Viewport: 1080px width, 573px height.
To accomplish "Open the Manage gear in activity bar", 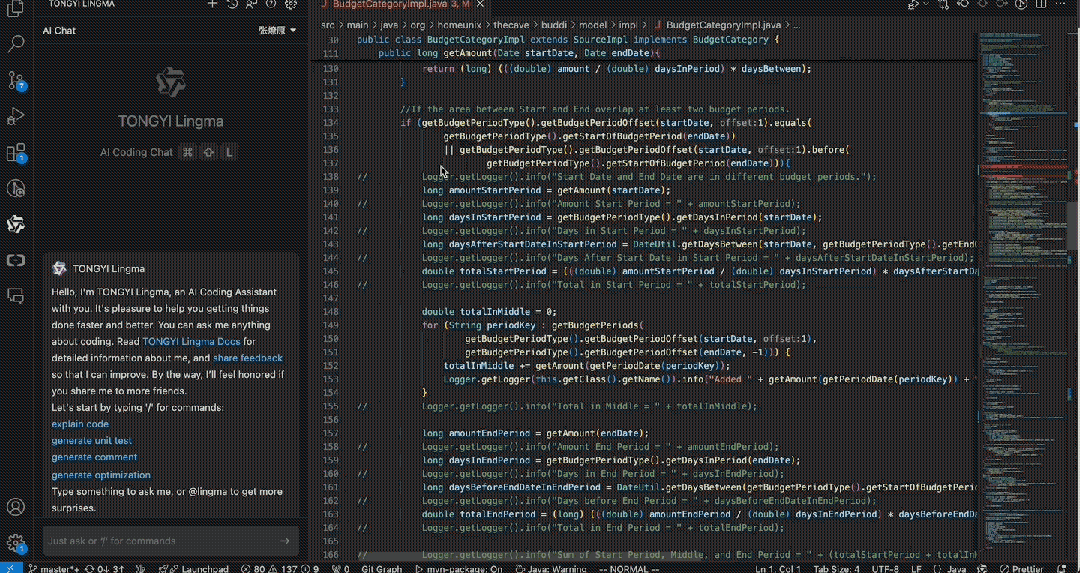I will (x=15, y=543).
